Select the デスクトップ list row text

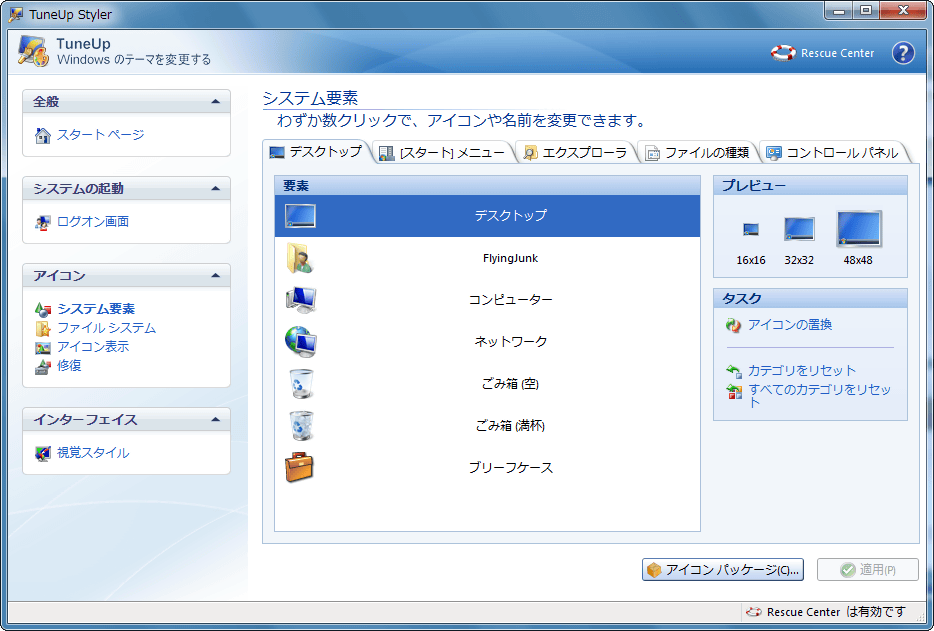pyautogui.click(x=510, y=216)
